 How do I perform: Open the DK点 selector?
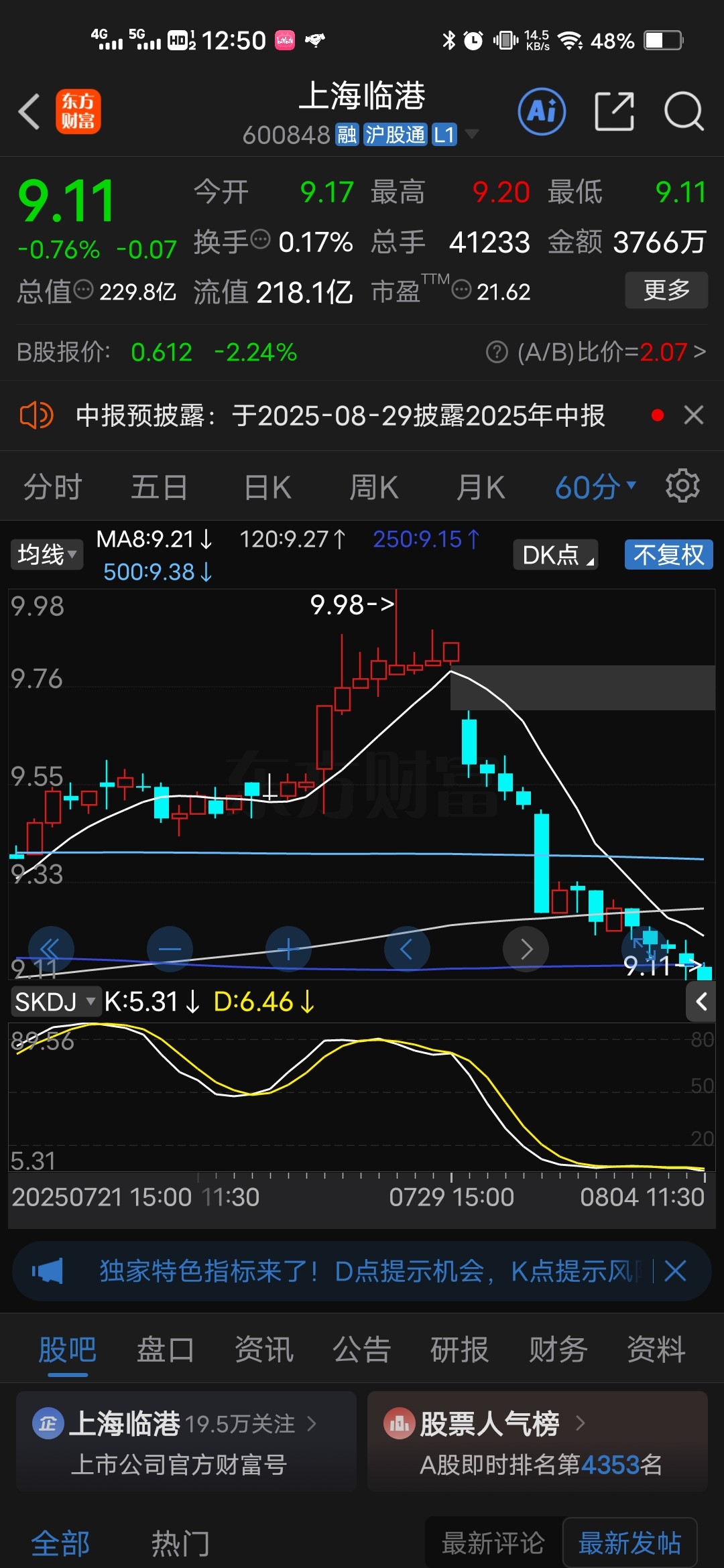click(556, 554)
